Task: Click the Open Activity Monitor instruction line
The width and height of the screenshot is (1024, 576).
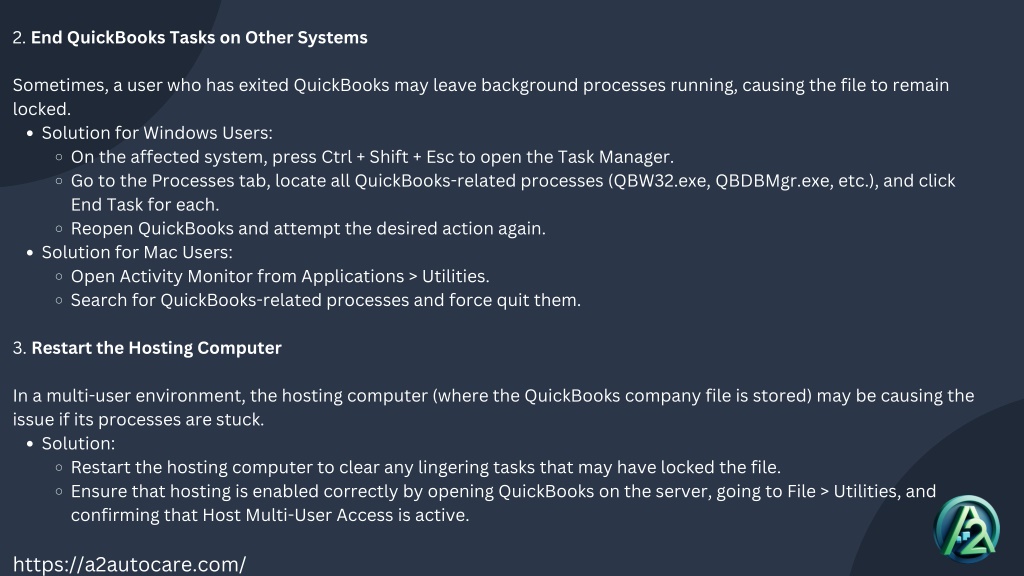Action: [x=280, y=276]
